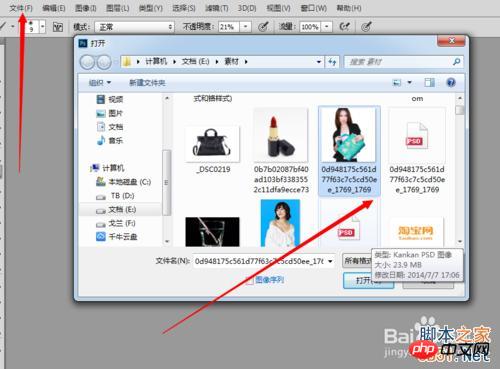Click the 新建文件夹 button

tap(147, 83)
